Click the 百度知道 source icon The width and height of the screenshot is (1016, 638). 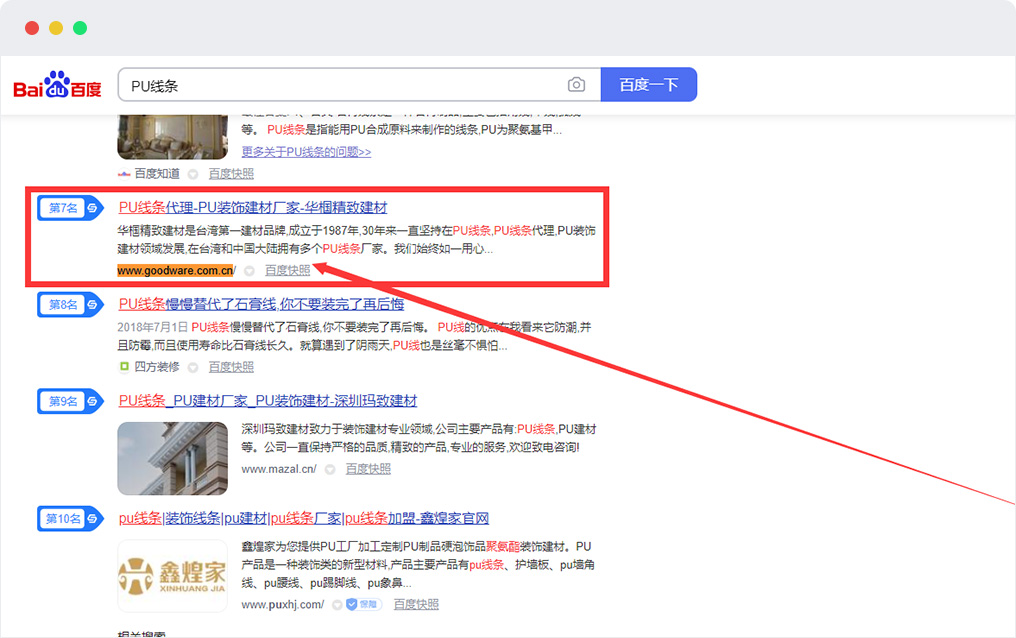(x=124, y=174)
